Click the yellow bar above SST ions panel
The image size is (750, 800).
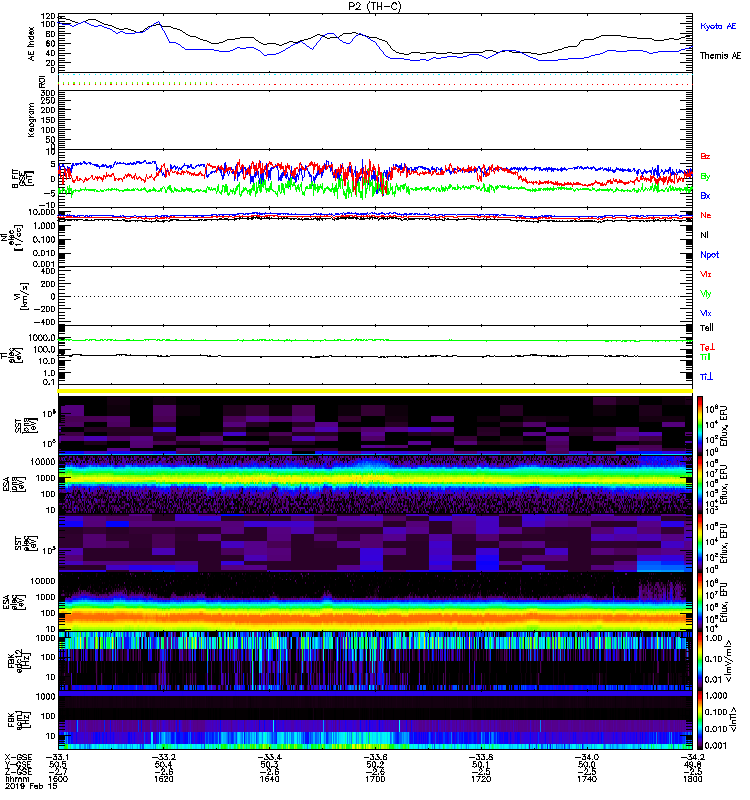(x=375, y=391)
